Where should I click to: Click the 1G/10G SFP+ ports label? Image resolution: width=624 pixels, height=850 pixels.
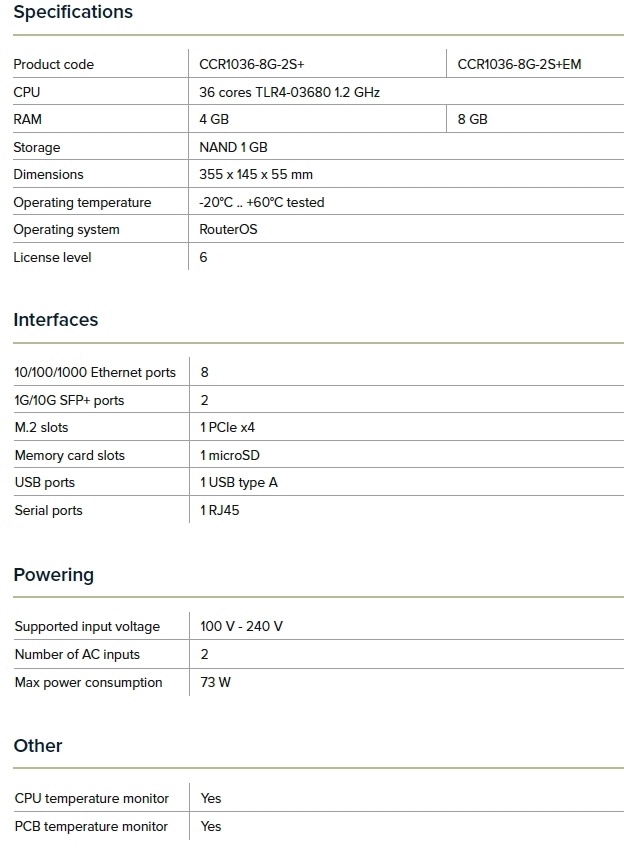69,400
